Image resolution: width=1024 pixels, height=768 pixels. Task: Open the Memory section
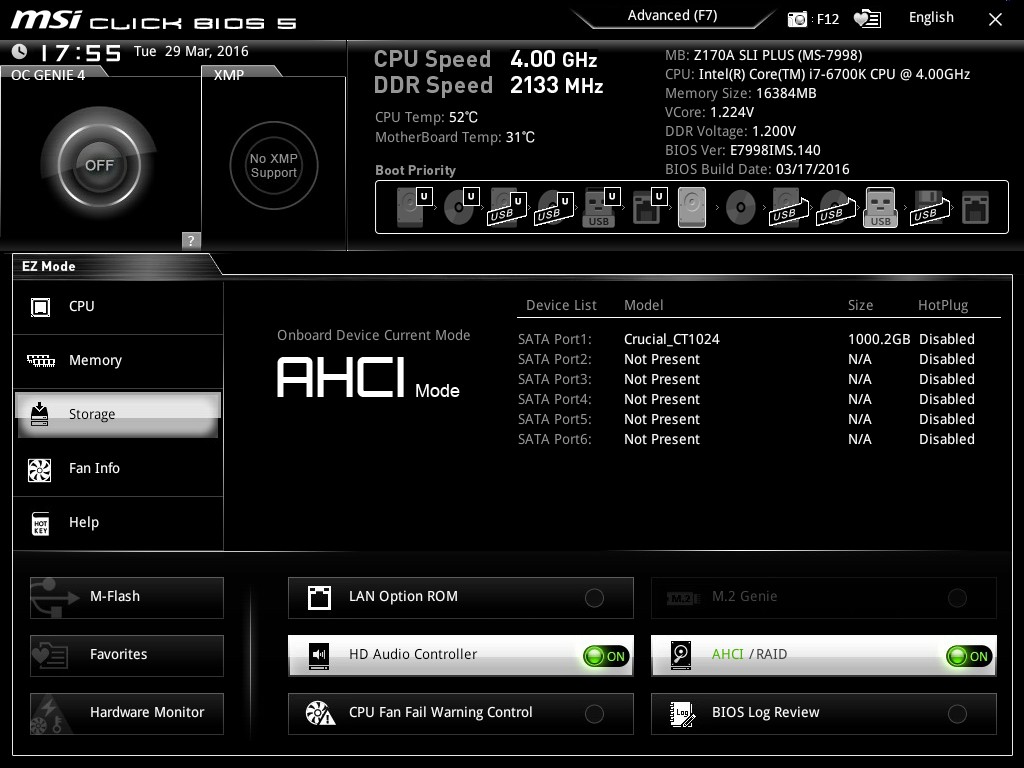pyautogui.click(x=118, y=361)
